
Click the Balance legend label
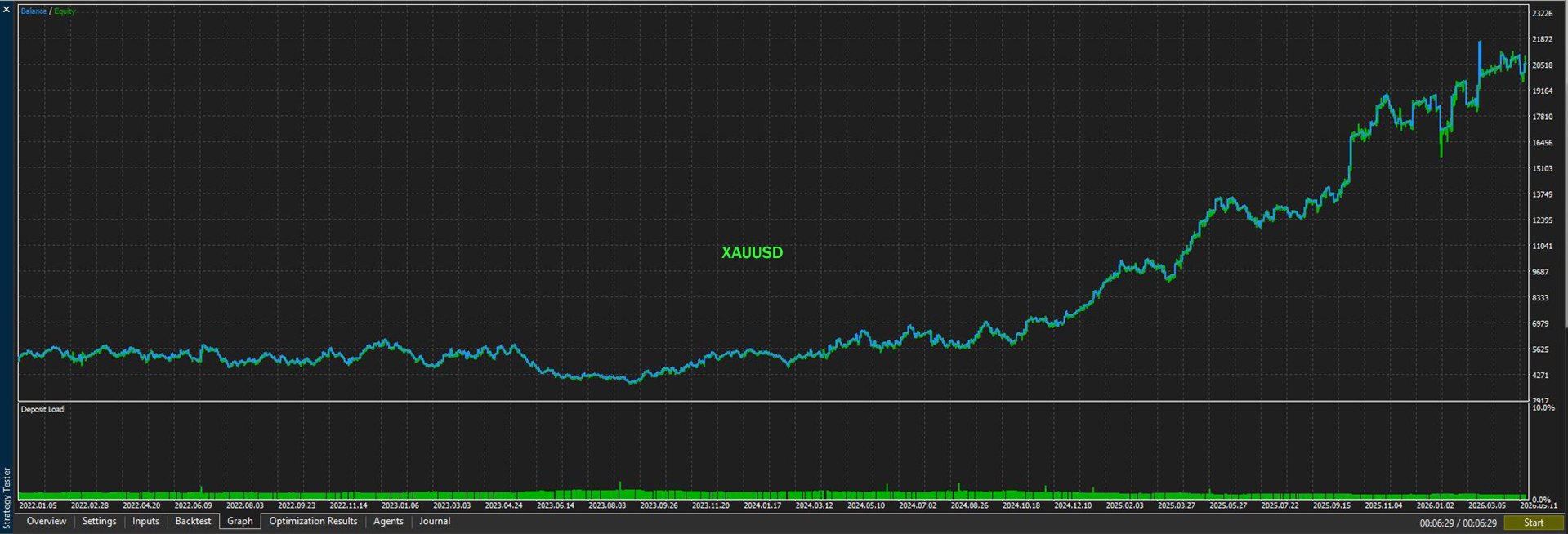click(34, 11)
